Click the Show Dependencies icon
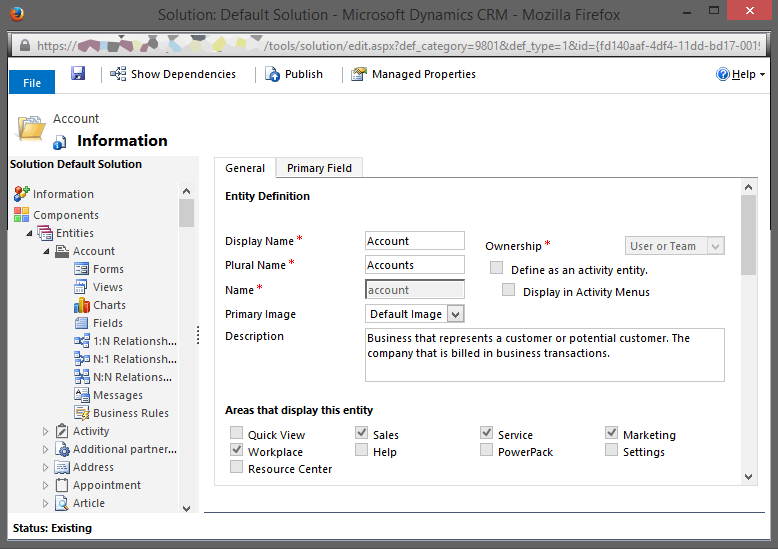This screenshot has width=778, height=549. [118, 74]
